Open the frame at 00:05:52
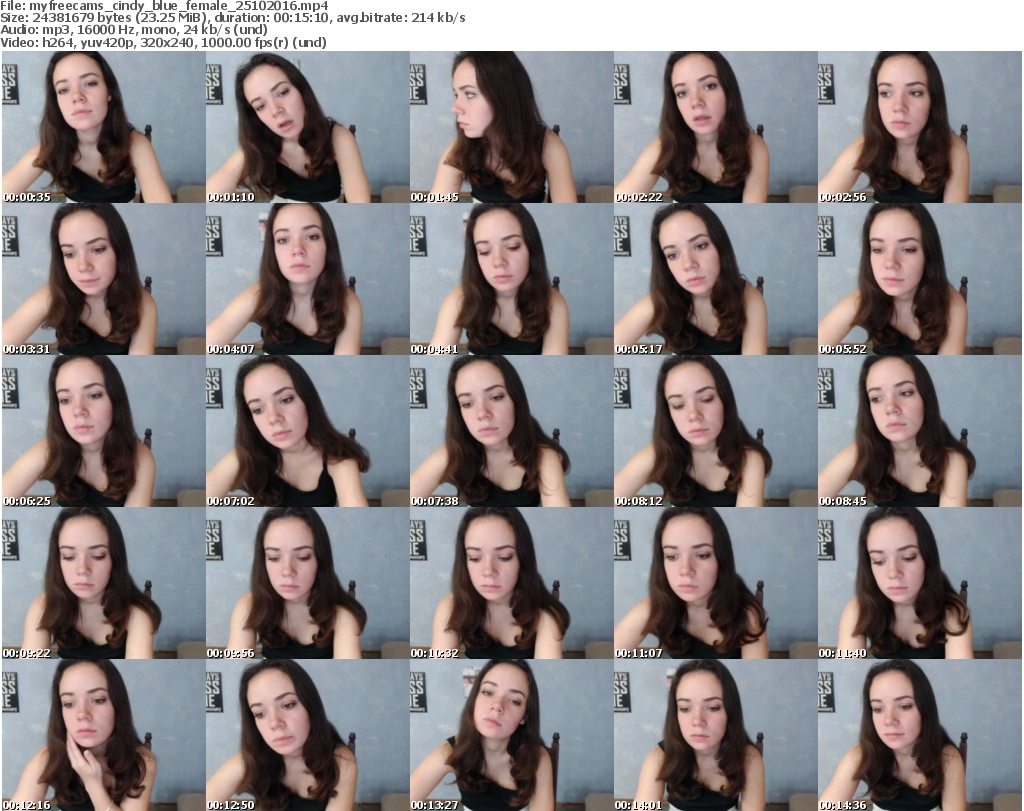 [920, 279]
